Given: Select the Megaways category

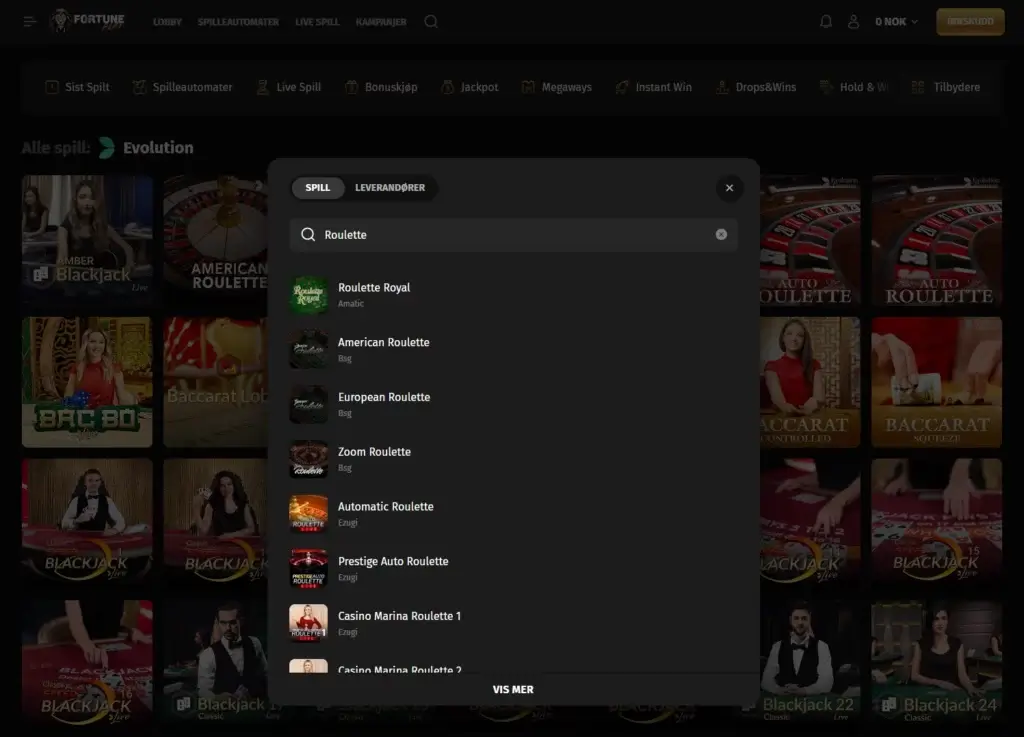Looking at the screenshot, I should click(556, 87).
